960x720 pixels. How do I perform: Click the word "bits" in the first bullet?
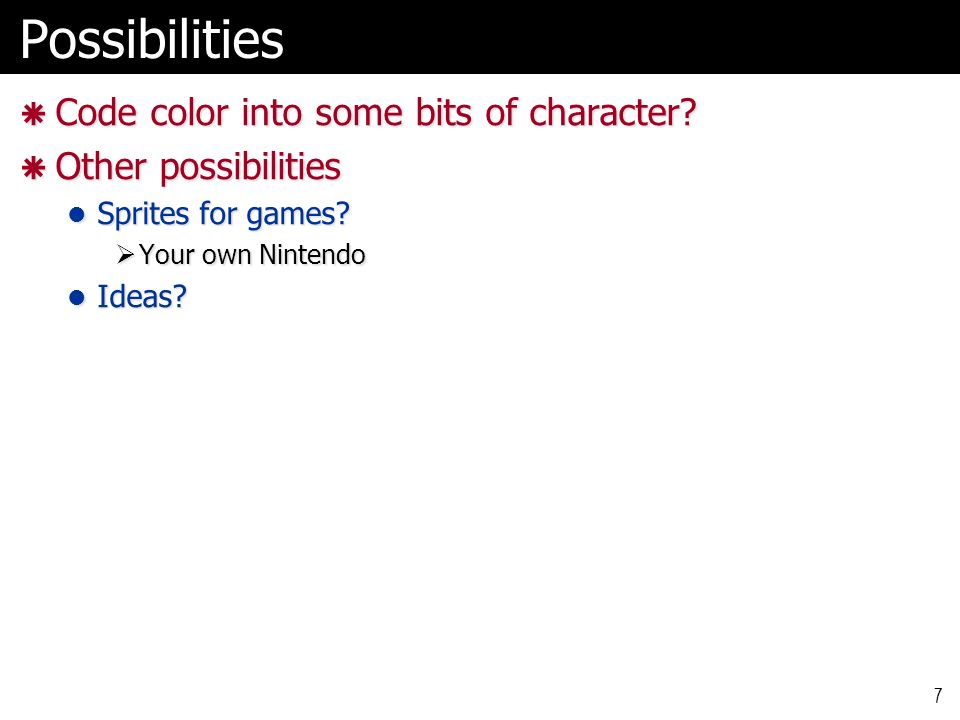click(444, 113)
